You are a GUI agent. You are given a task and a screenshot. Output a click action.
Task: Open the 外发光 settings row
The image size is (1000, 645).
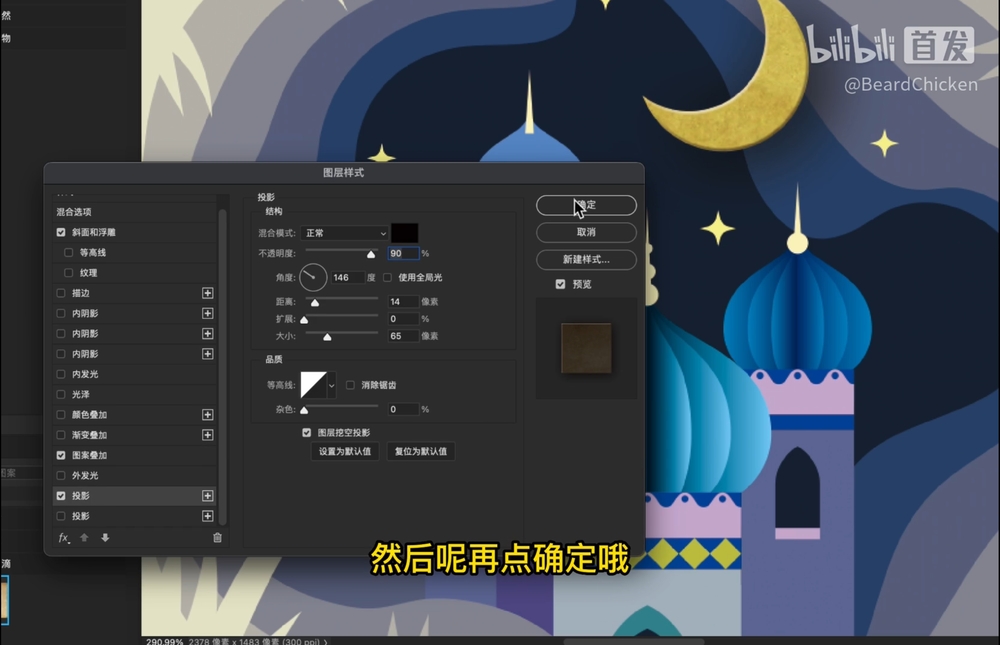click(135, 476)
